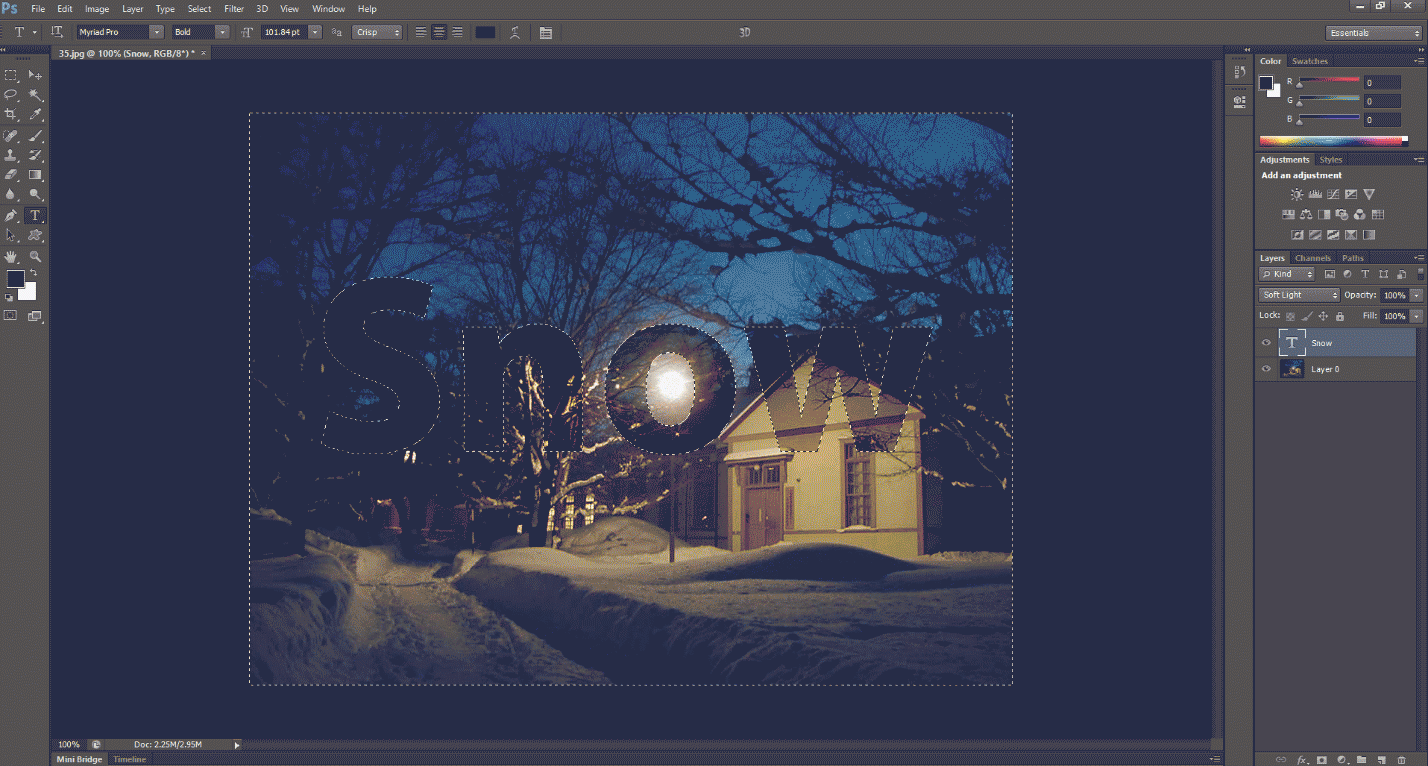This screenshot has width=1428, height=766.
Task: Open the Crisp anti-aliasing dropdown
Action: coord(377,32)
